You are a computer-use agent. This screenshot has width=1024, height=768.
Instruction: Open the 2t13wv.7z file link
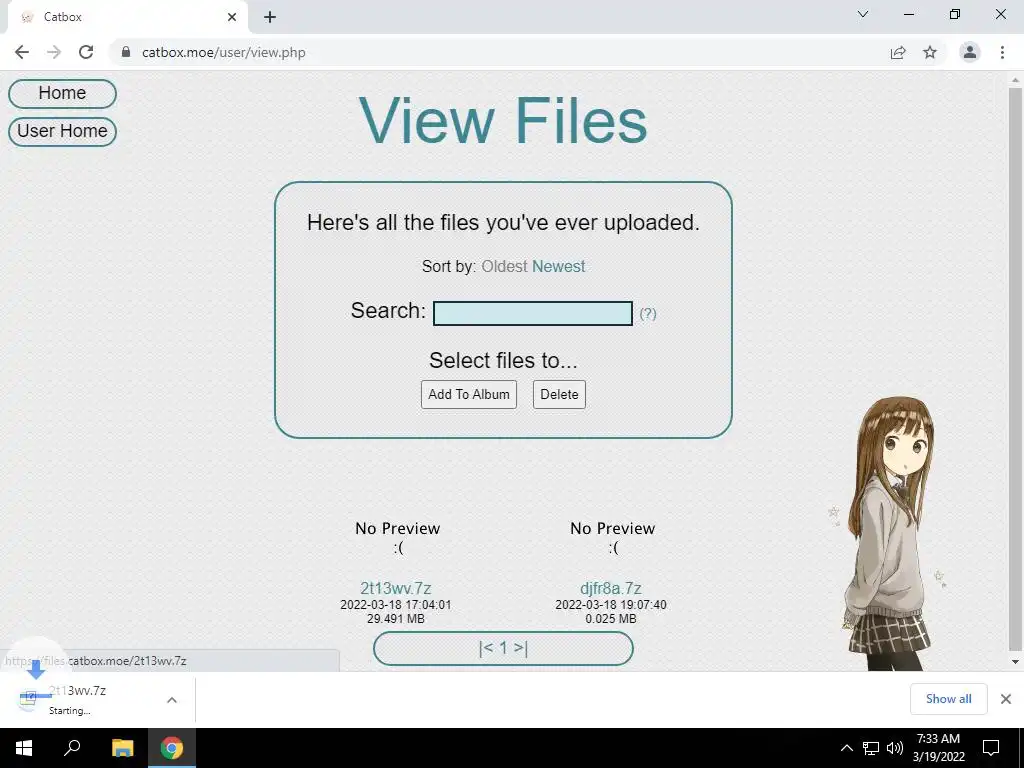click(396, 588)
